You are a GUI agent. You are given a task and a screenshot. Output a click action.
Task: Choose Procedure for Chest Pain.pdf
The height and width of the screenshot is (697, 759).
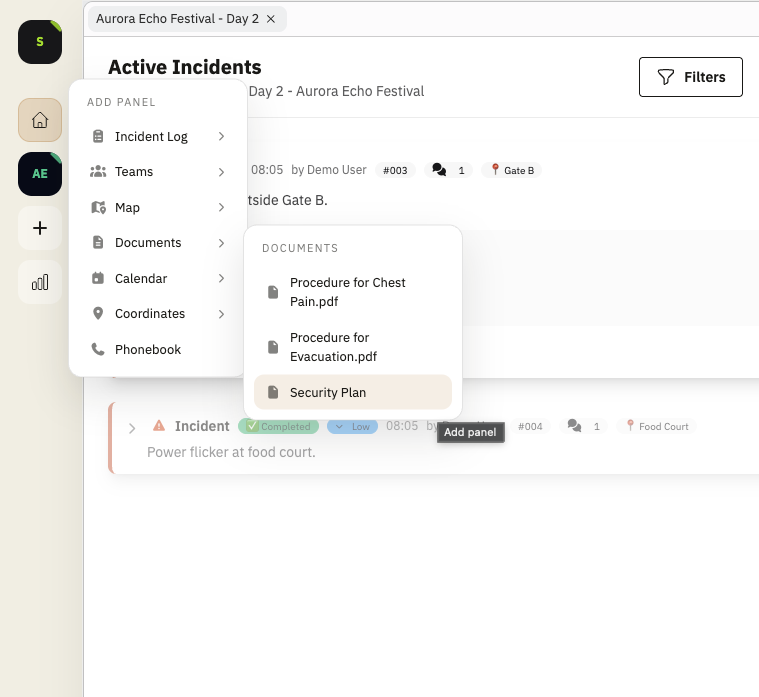353,292
